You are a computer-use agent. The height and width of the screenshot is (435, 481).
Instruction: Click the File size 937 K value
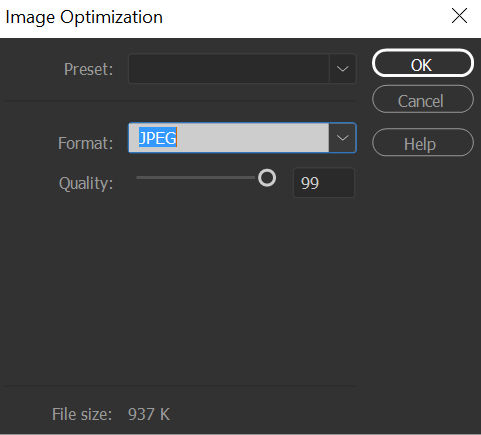click(x=149, y=414)
